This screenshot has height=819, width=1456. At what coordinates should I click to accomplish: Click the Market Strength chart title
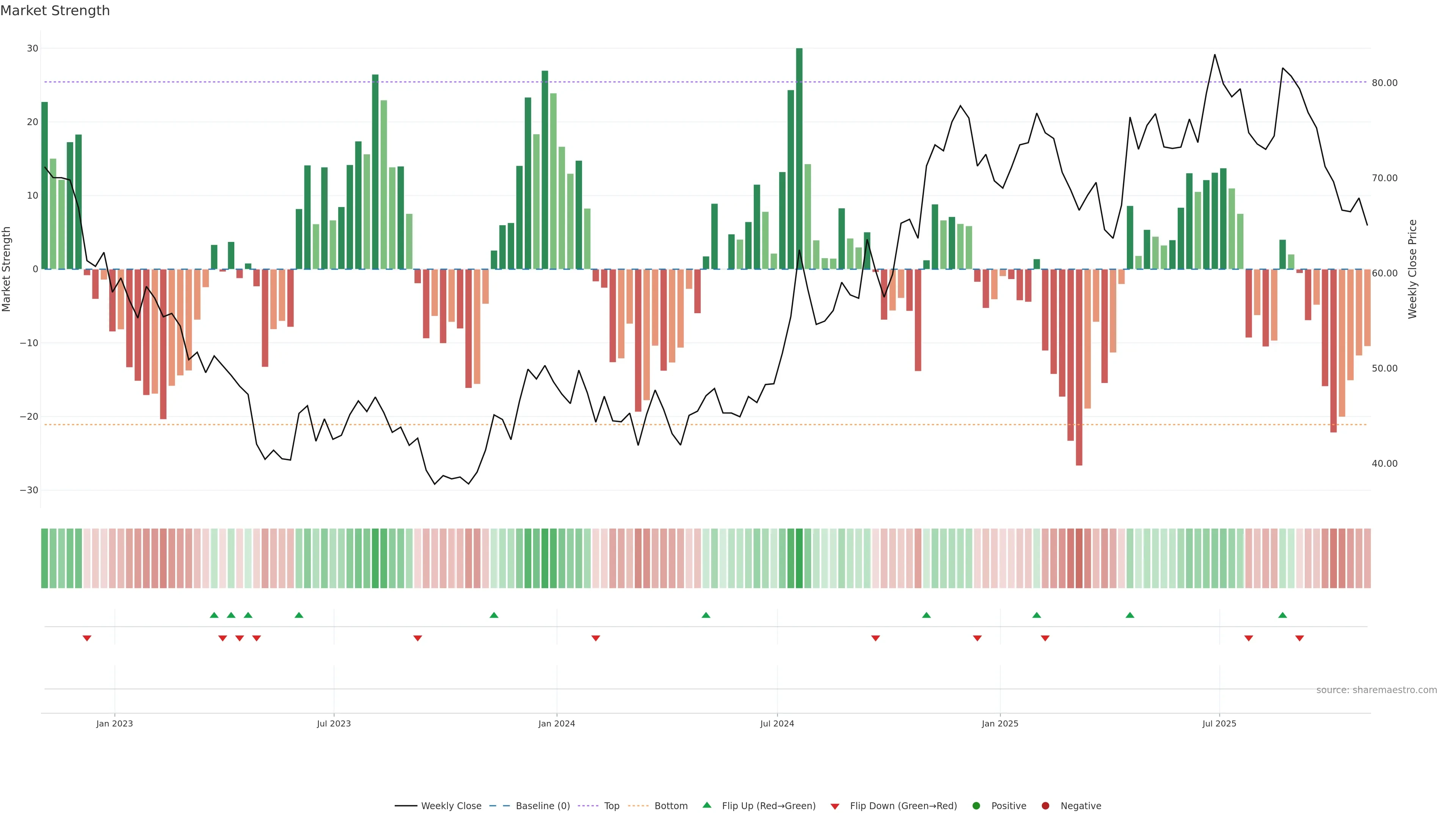tap(55, 11)
